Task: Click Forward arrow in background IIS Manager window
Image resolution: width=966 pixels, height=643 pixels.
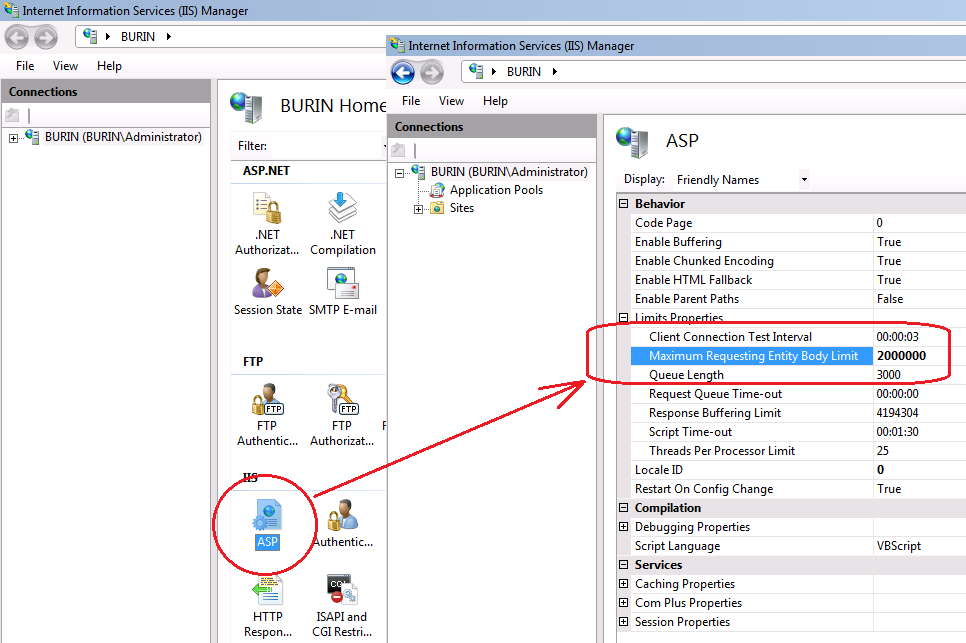Action: tap(46, 38)
